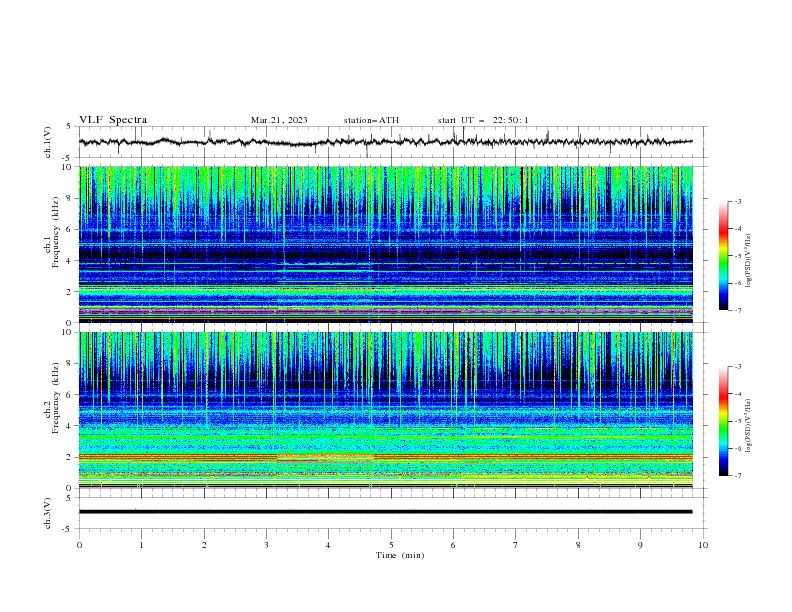This screenshot has height=612, width=792.
Task: Click the time axis "7" tick label
Action: [x=516, y=545]
